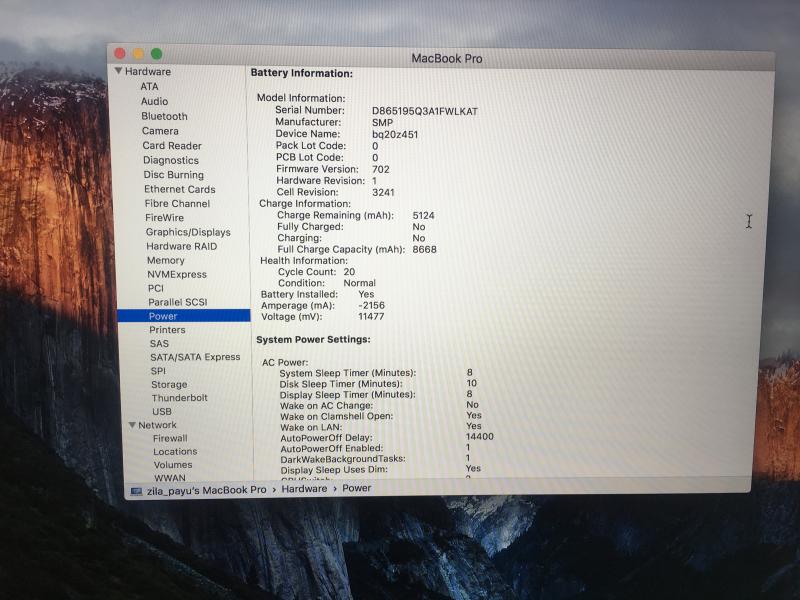Select Diagnostics in the sidebar

coord(171,160)
